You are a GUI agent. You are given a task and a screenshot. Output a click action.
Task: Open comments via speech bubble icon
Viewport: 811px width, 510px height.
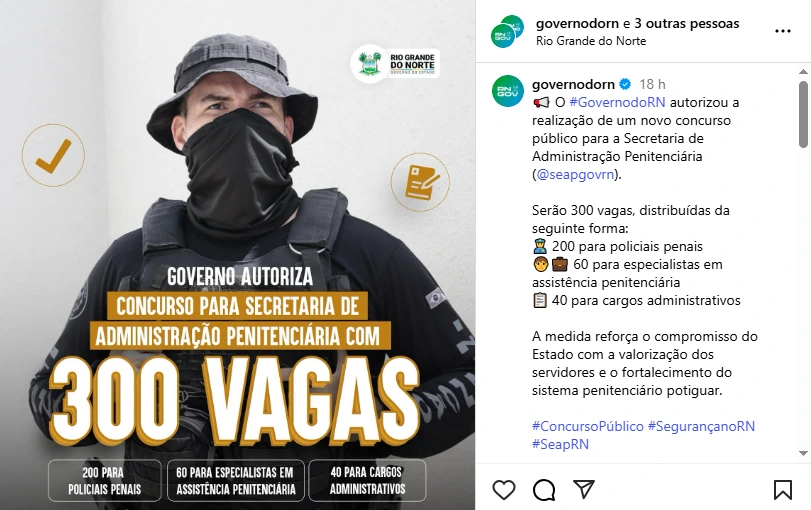(544, 490)
